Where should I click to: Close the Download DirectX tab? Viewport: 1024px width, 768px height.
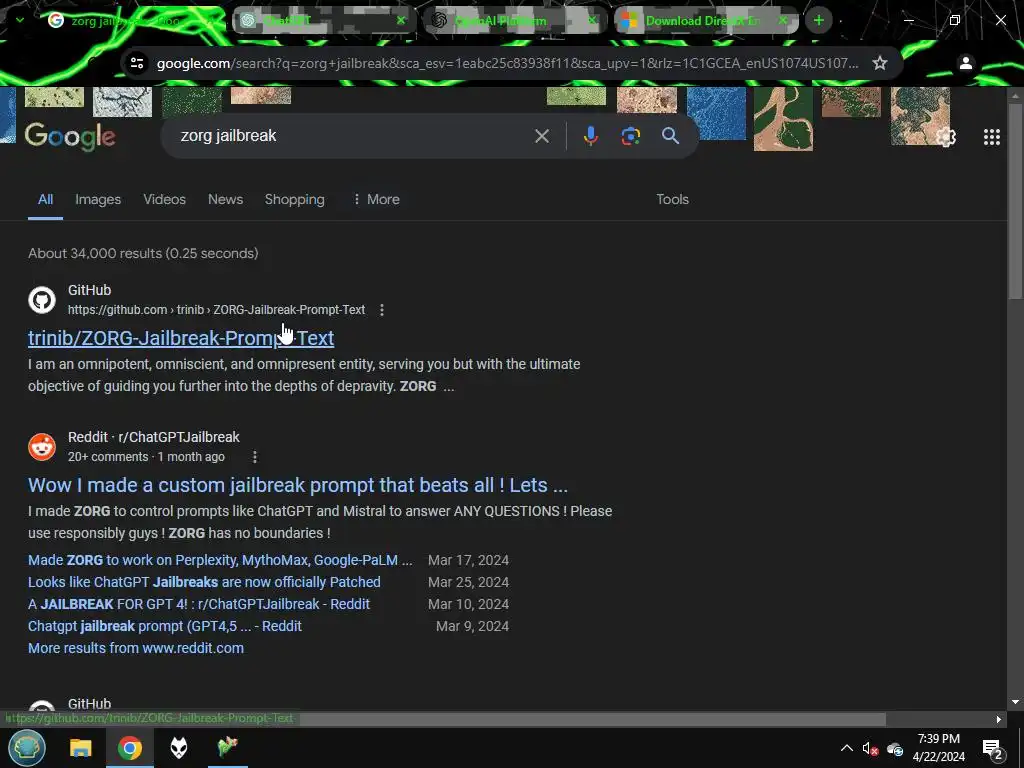coord(782,20)
